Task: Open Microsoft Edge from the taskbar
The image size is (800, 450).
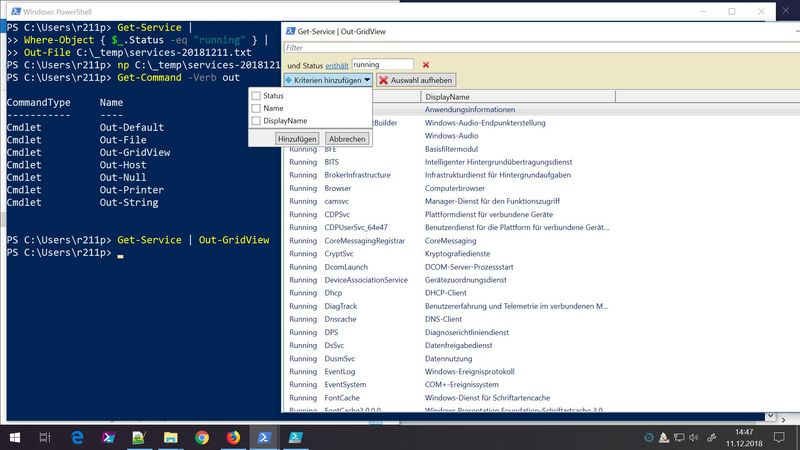Action: click(77, 437)
